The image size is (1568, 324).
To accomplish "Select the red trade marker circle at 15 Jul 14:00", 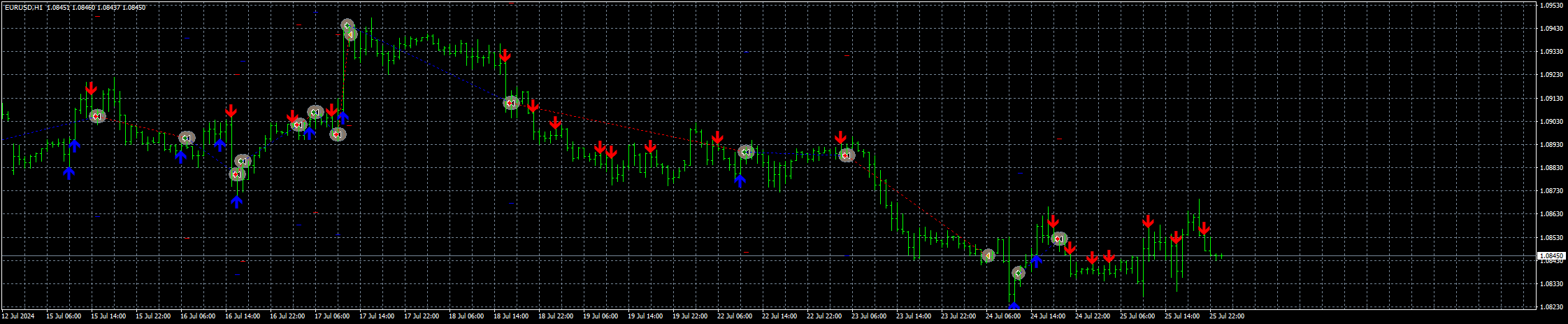I will (x=97, y=116).
